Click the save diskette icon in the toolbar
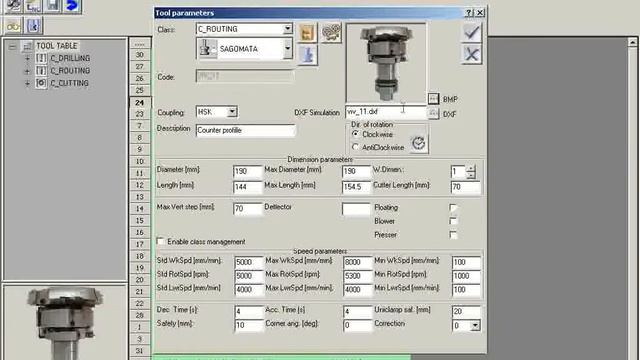The width and height of the screenshot is (640, 360). tap(53, 6)
